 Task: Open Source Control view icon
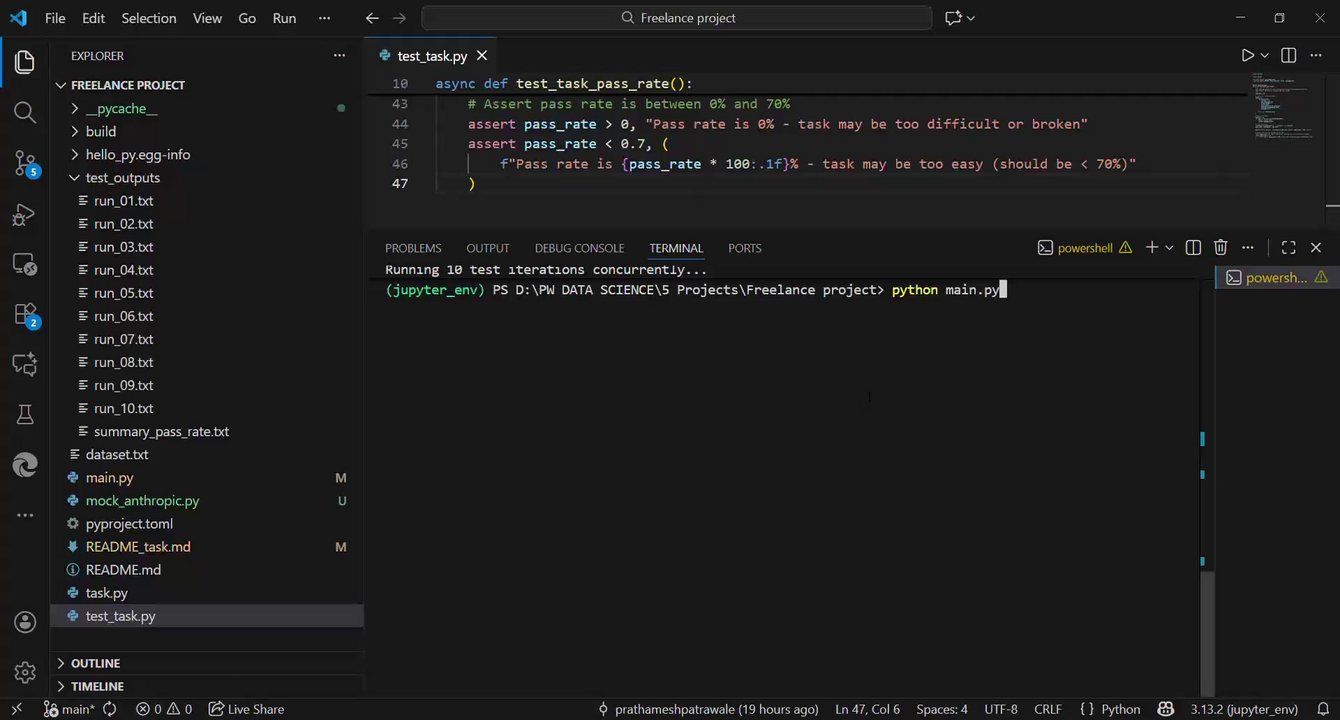point(25,163)
